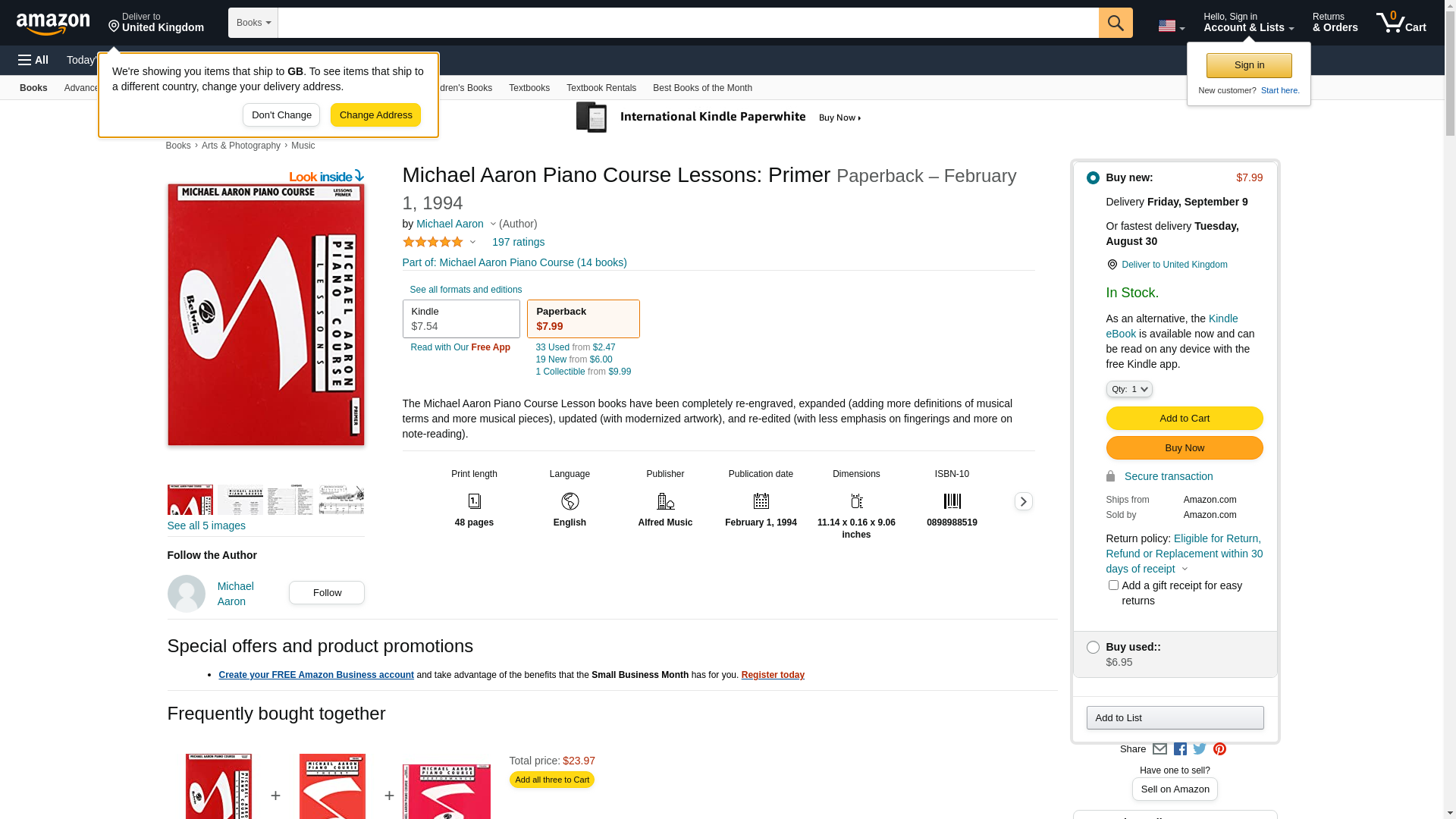Viewport: 1456px width, 819px height.
Task: Open the All hamburger menu
Action: 33,60
